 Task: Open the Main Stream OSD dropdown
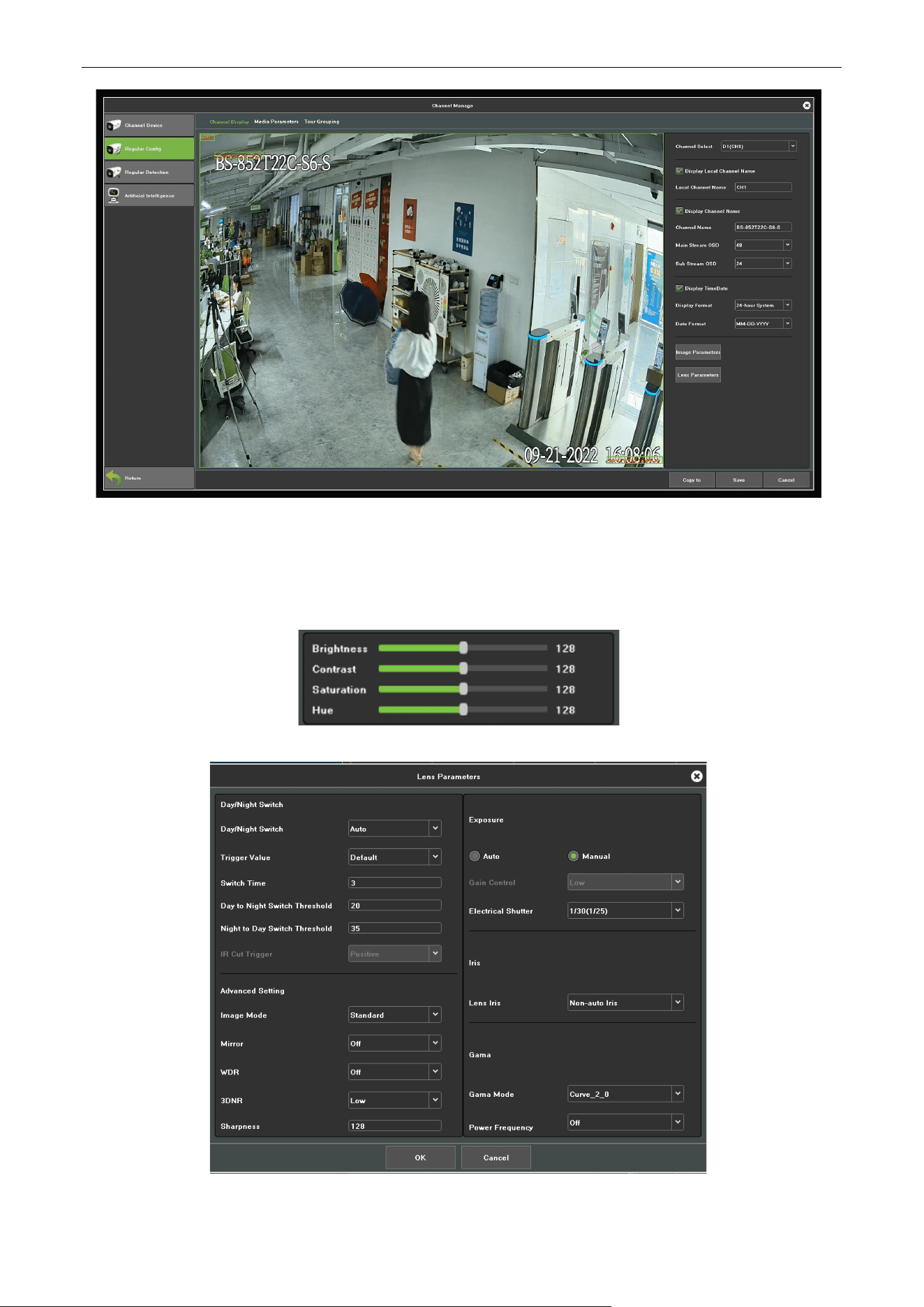pyautogui.click(x=763, y=245)
